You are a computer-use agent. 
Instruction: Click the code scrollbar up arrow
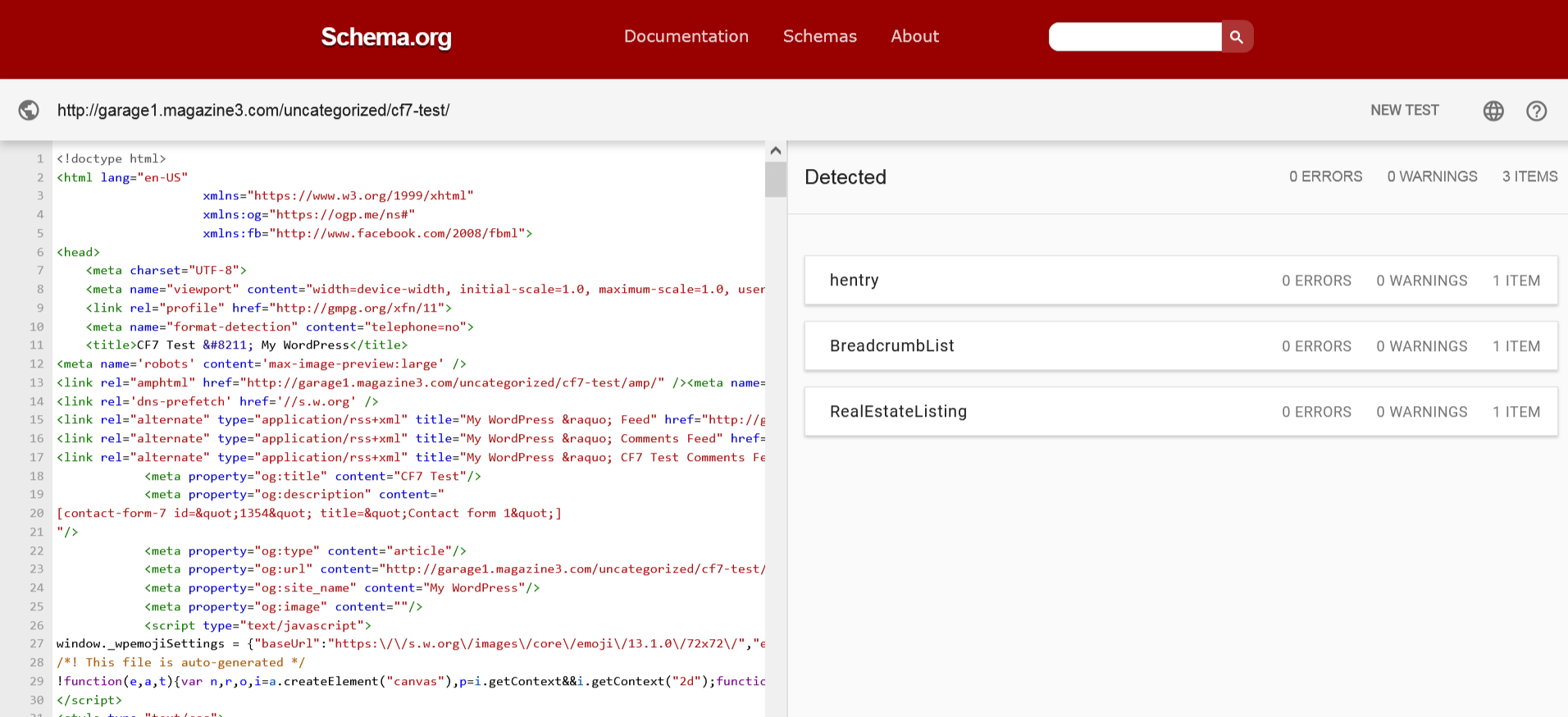[776, 151]
